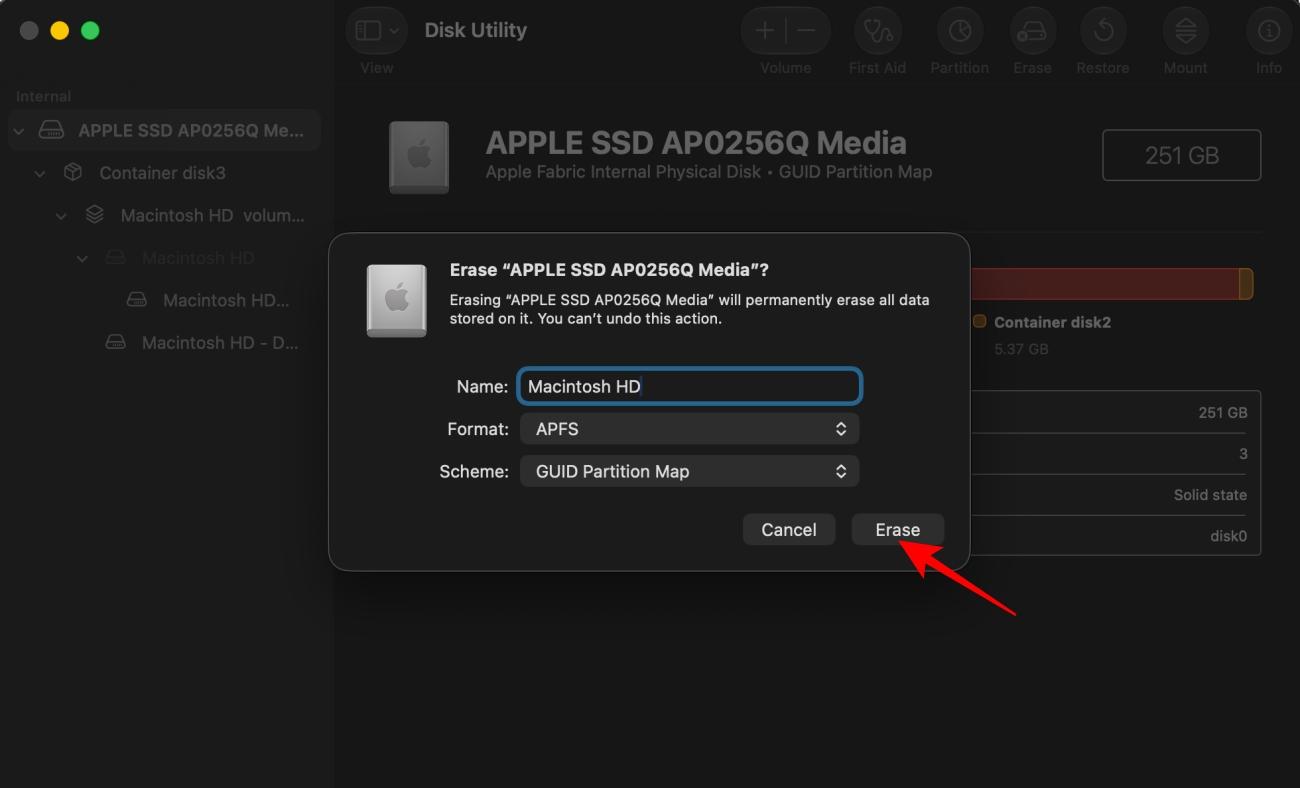Click the Apple disk icon in erase dialog
The height and width of the screenshot is (788, 1300).
pyautogui.click(x=397, y=300)
